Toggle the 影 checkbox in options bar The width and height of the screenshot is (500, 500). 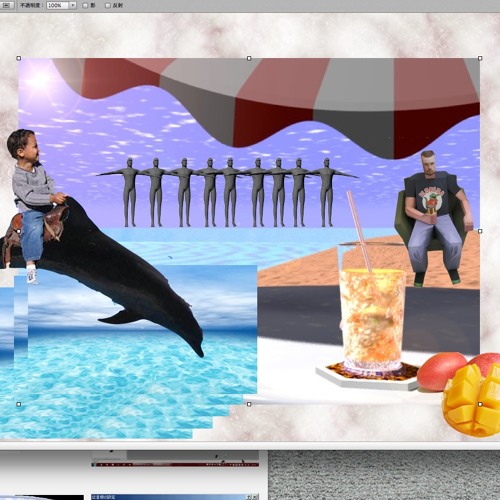pos(85,5)
